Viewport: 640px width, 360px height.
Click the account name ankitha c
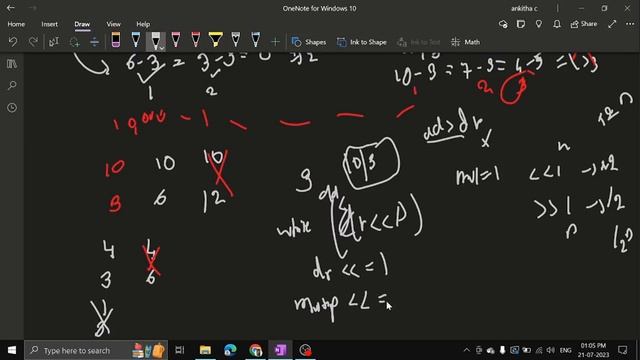(524, 8)
